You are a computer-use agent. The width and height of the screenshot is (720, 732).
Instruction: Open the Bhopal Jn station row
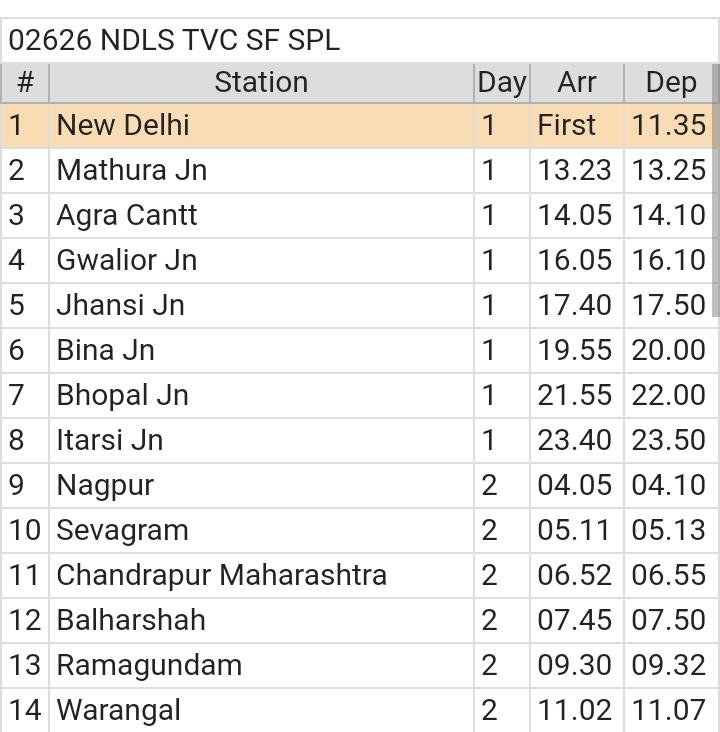coord(122,395)
